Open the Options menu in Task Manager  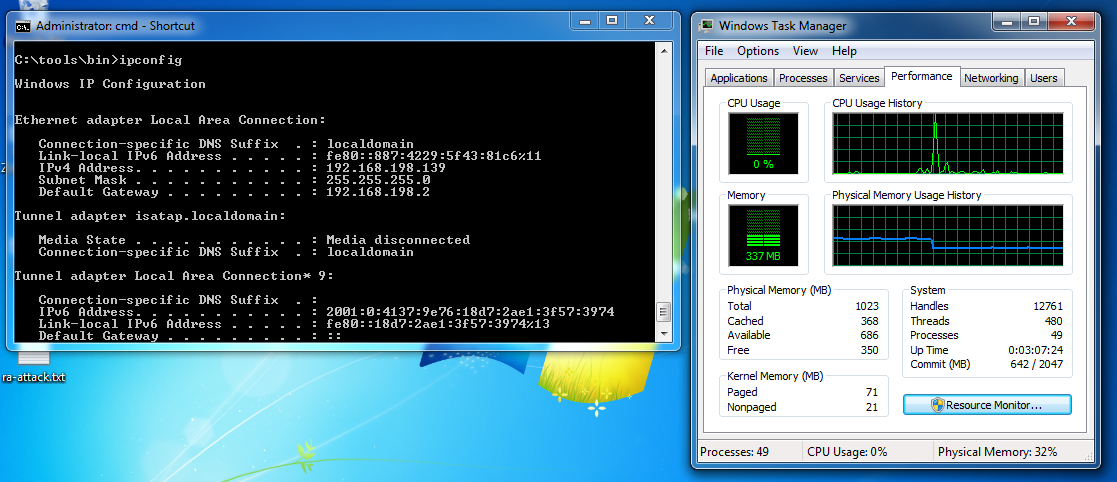(758, 51)
